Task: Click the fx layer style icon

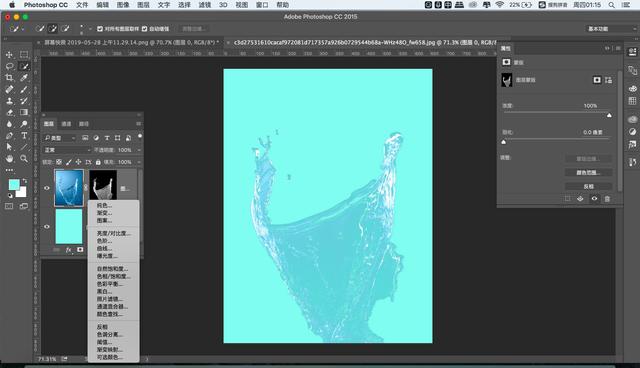Action: 69,250
